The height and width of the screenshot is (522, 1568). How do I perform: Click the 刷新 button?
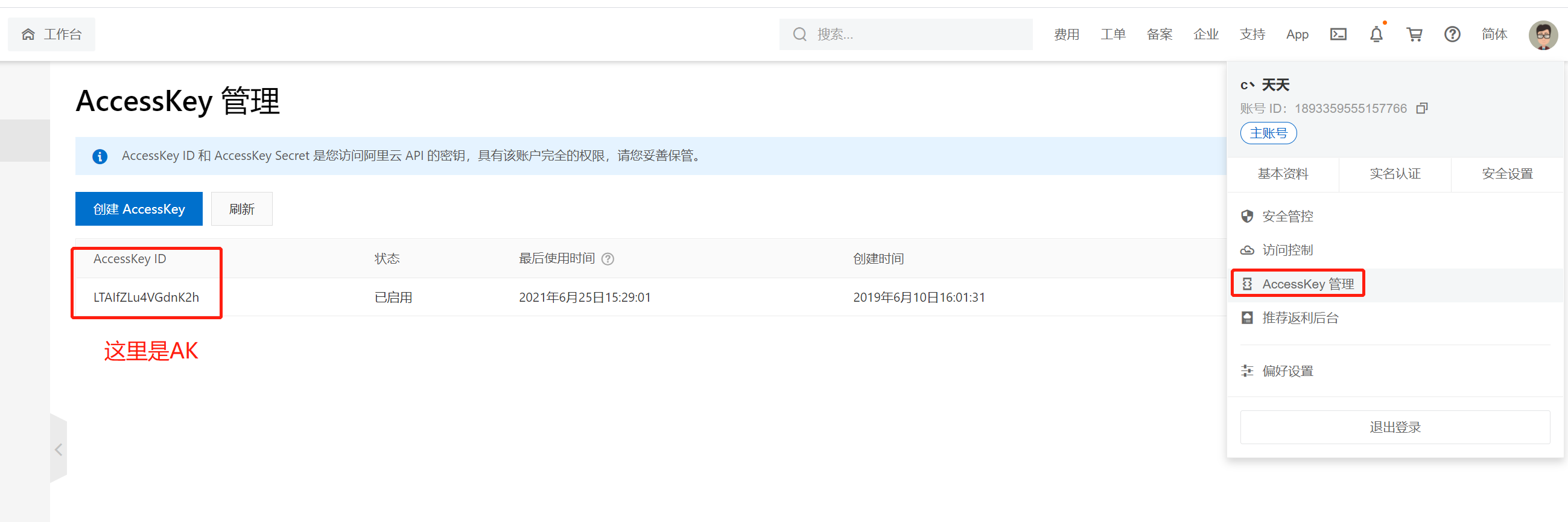242,209
